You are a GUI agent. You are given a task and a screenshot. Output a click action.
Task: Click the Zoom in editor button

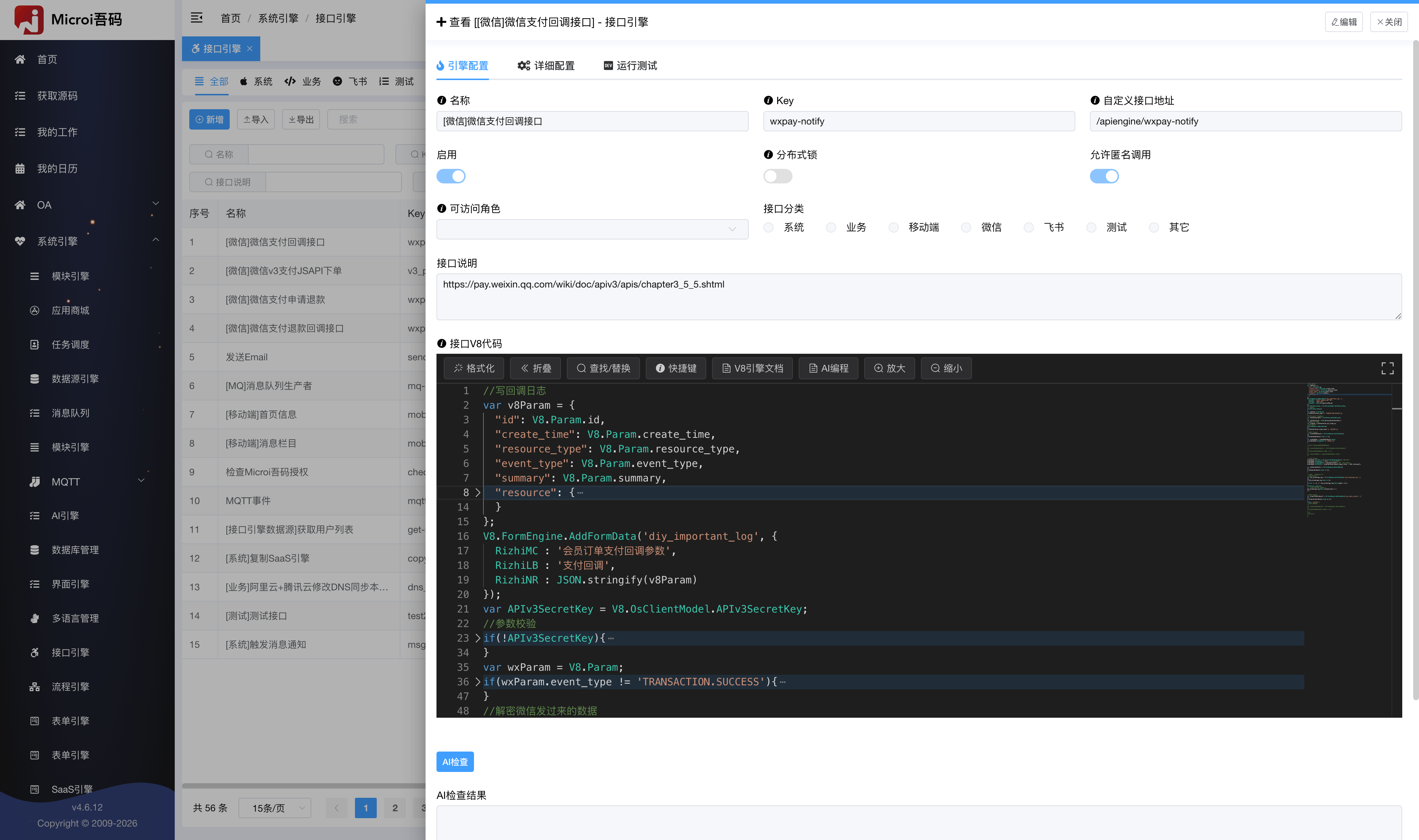click(x=889, y=368)
